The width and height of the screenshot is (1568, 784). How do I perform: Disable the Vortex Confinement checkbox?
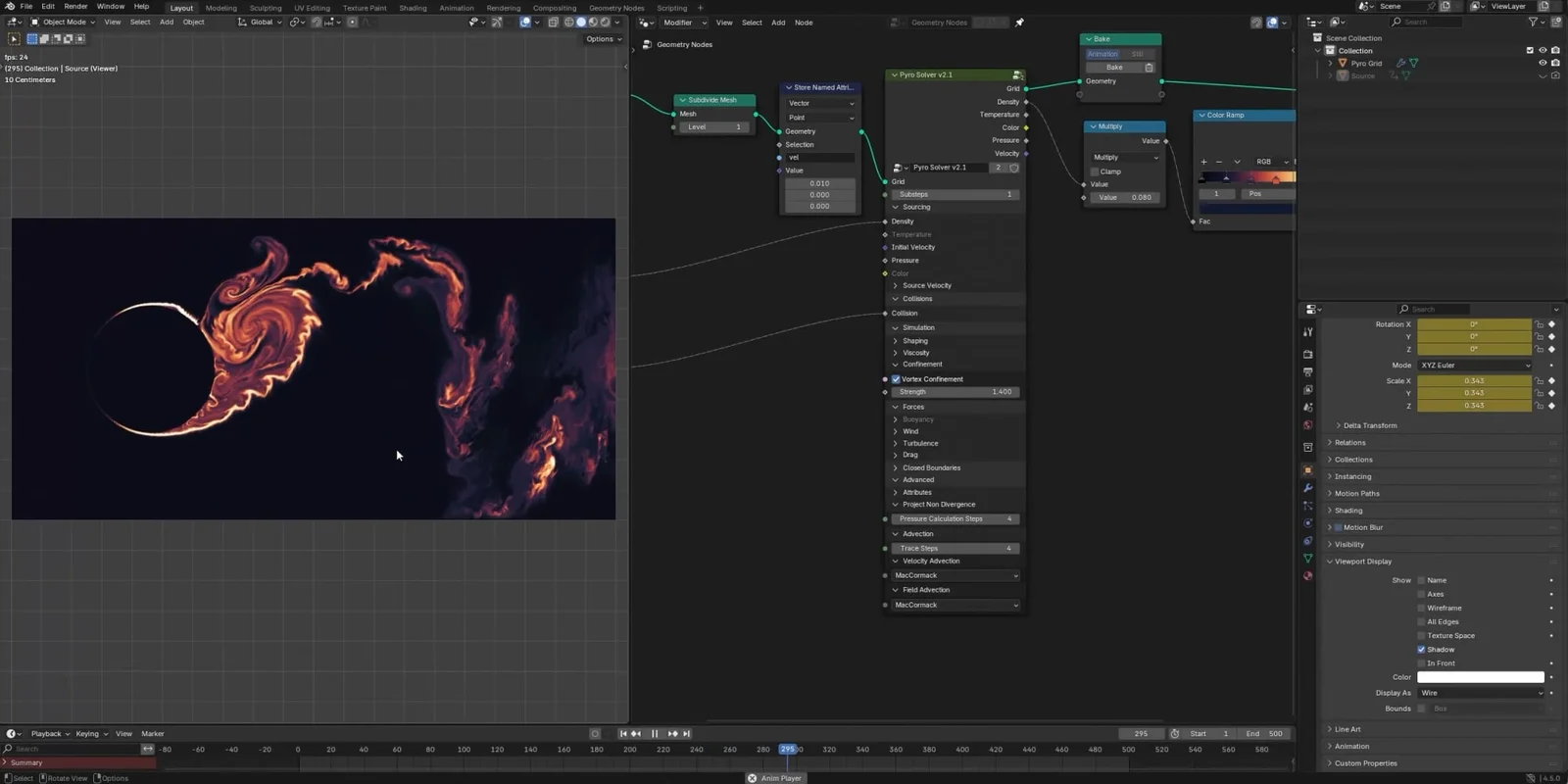[x=896, y=379]
